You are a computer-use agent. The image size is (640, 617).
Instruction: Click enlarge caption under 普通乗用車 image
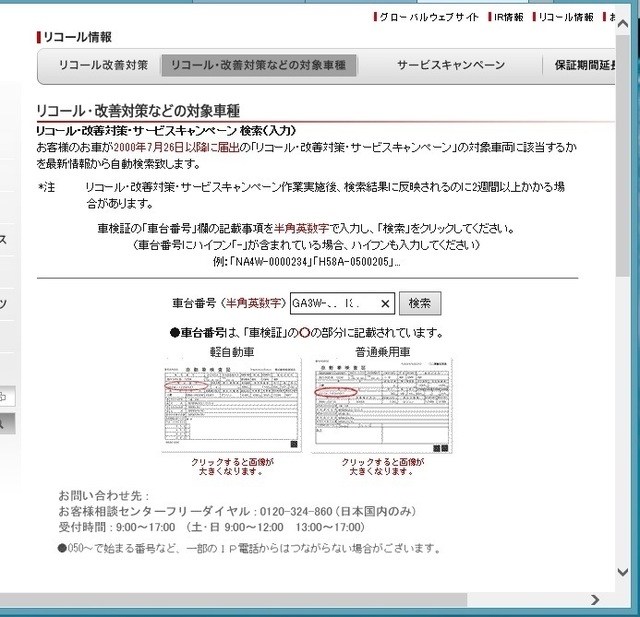tap(382, 467)
